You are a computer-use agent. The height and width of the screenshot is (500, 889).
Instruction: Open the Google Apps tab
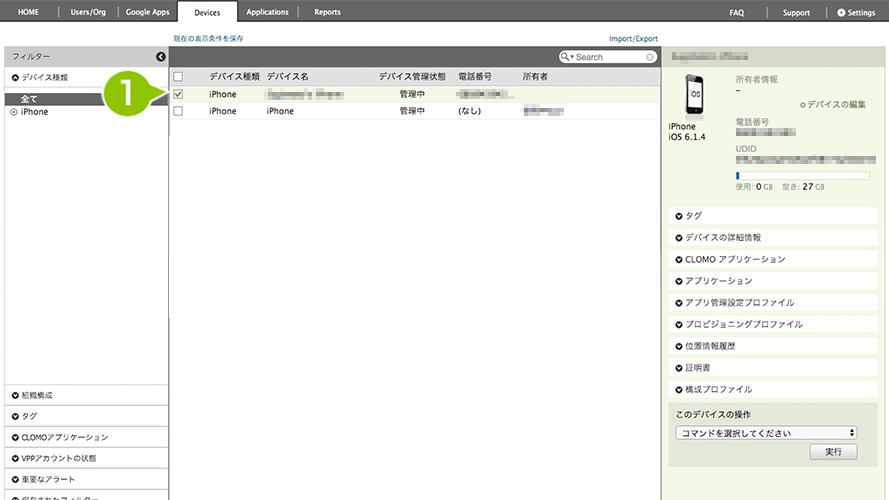pyautogui.click(x=147, y=12)
